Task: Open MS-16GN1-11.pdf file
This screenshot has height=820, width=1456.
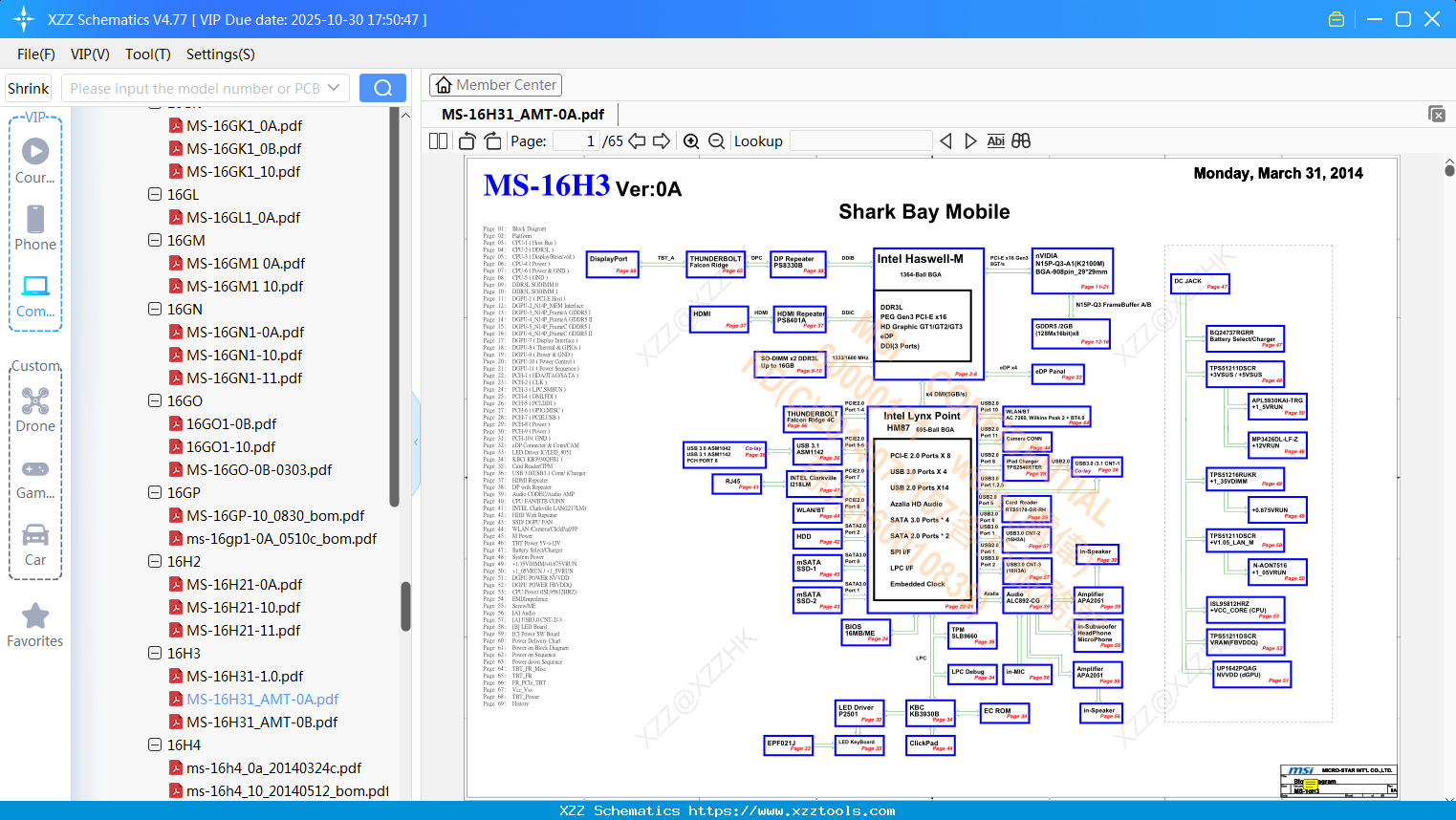Action: coord(245,378)
